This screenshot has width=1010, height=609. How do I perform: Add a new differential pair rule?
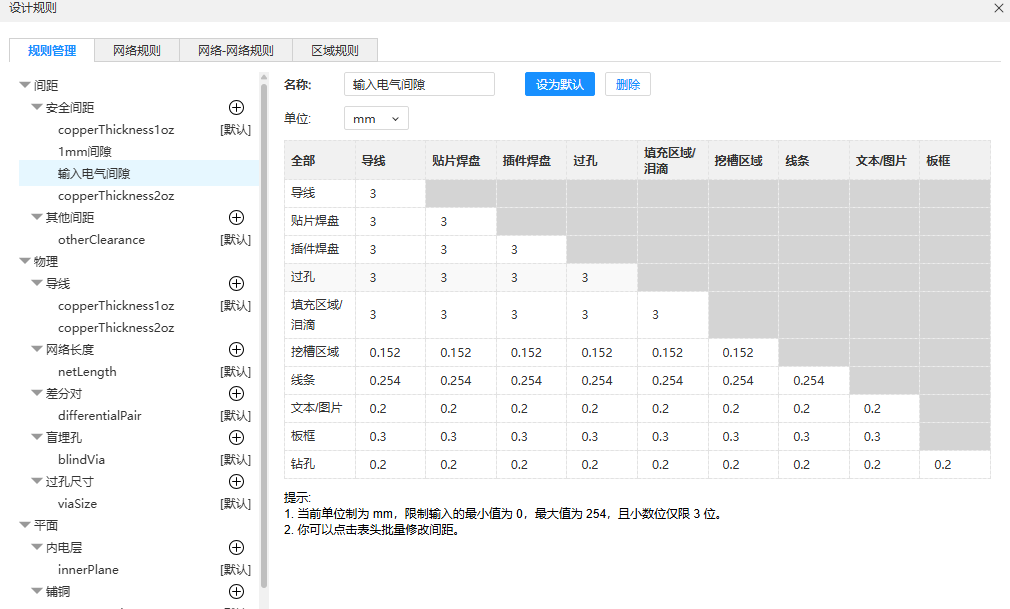click(237, 393)
